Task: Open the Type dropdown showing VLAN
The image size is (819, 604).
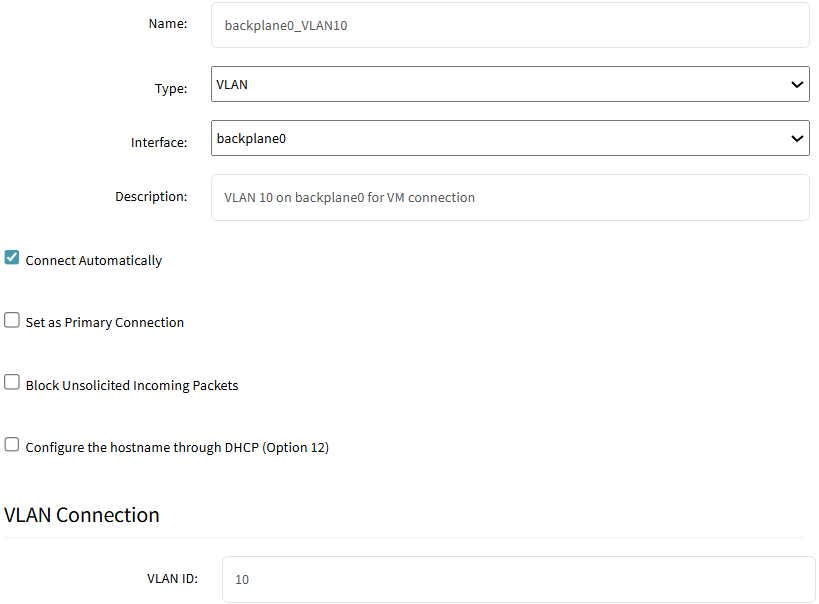Action: (510, 84)
